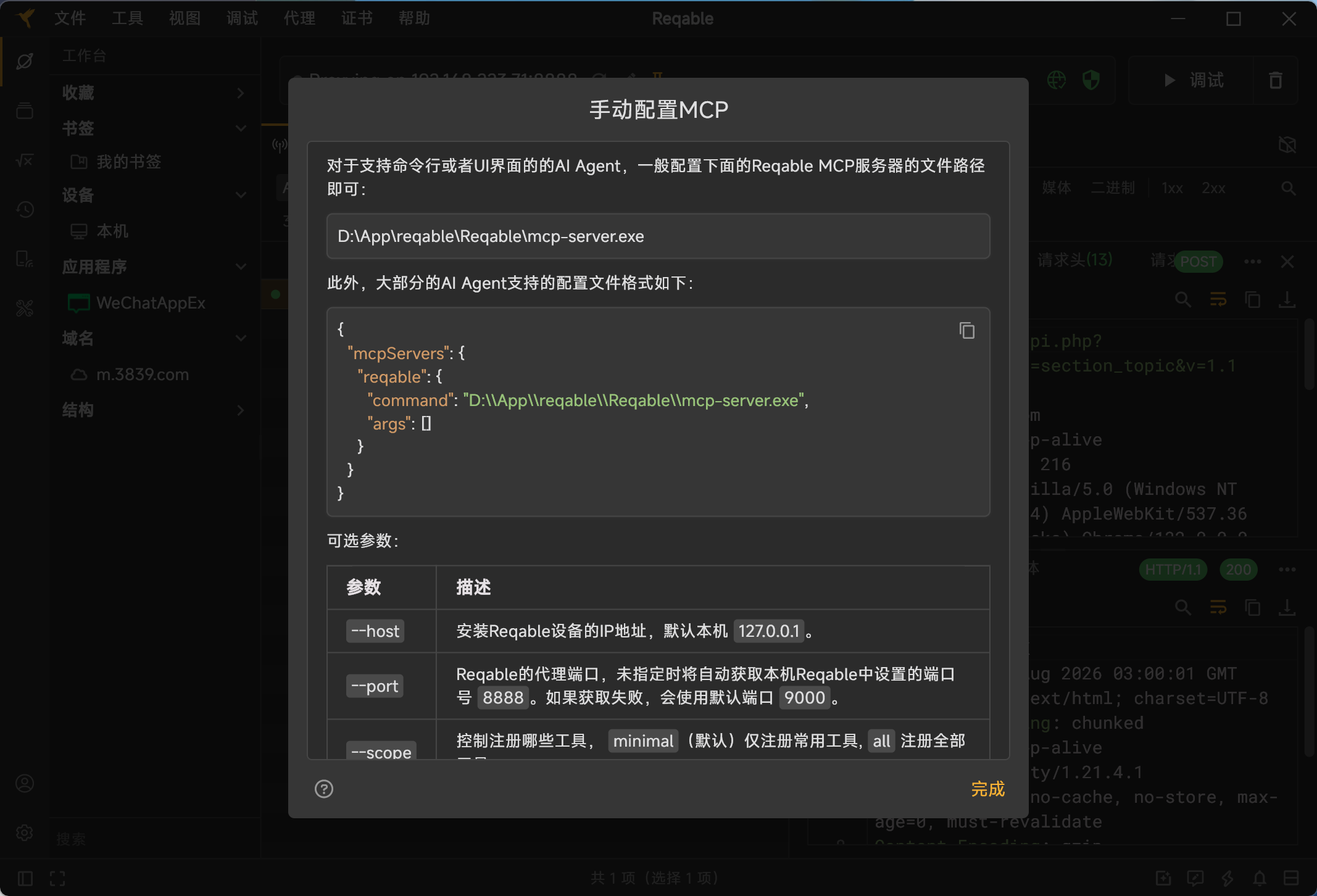Open the 工具 menu
This screenshot has width=1317, height=896.
point(127,19)
